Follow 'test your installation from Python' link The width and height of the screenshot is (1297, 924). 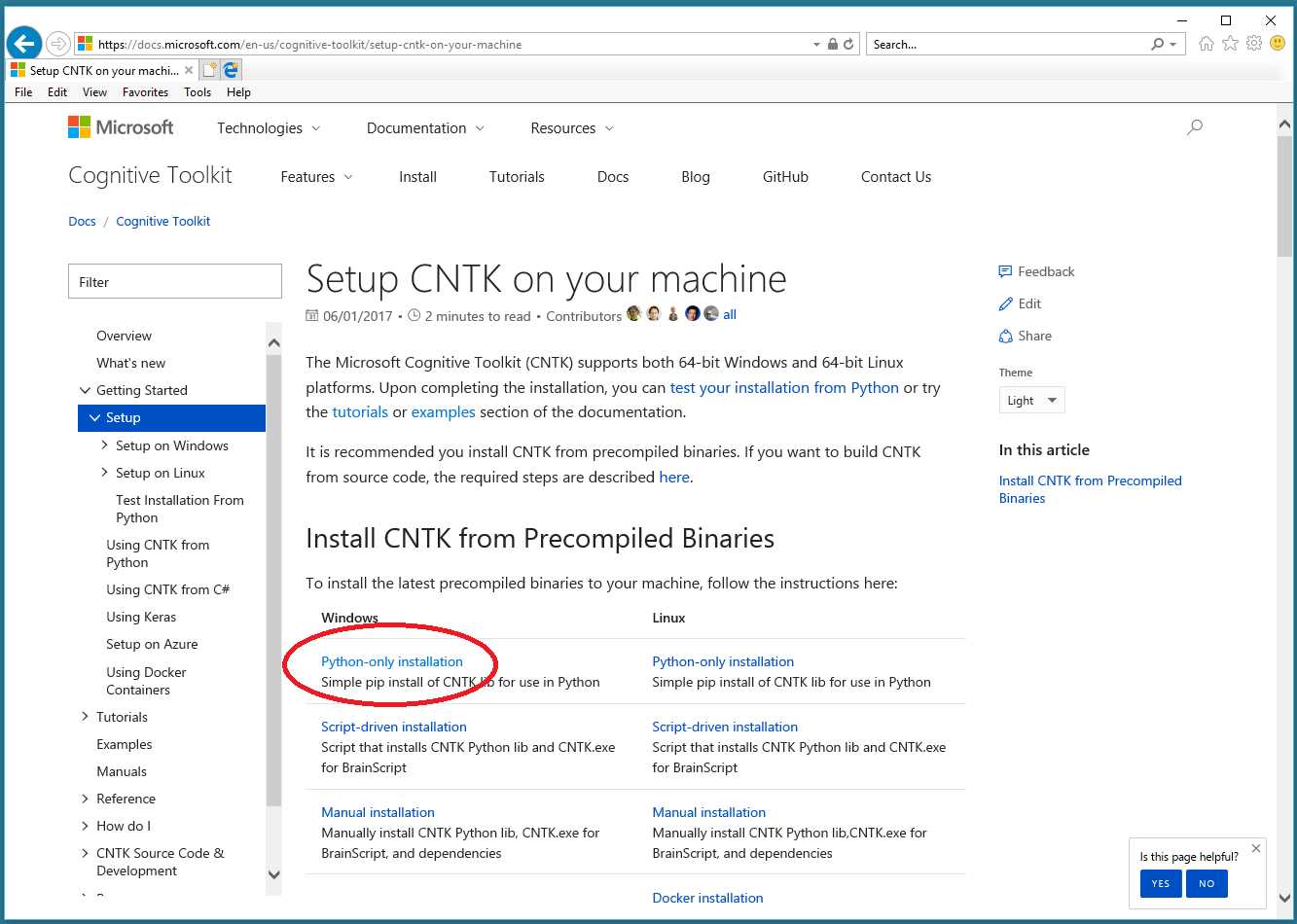[x=784, y=387]
